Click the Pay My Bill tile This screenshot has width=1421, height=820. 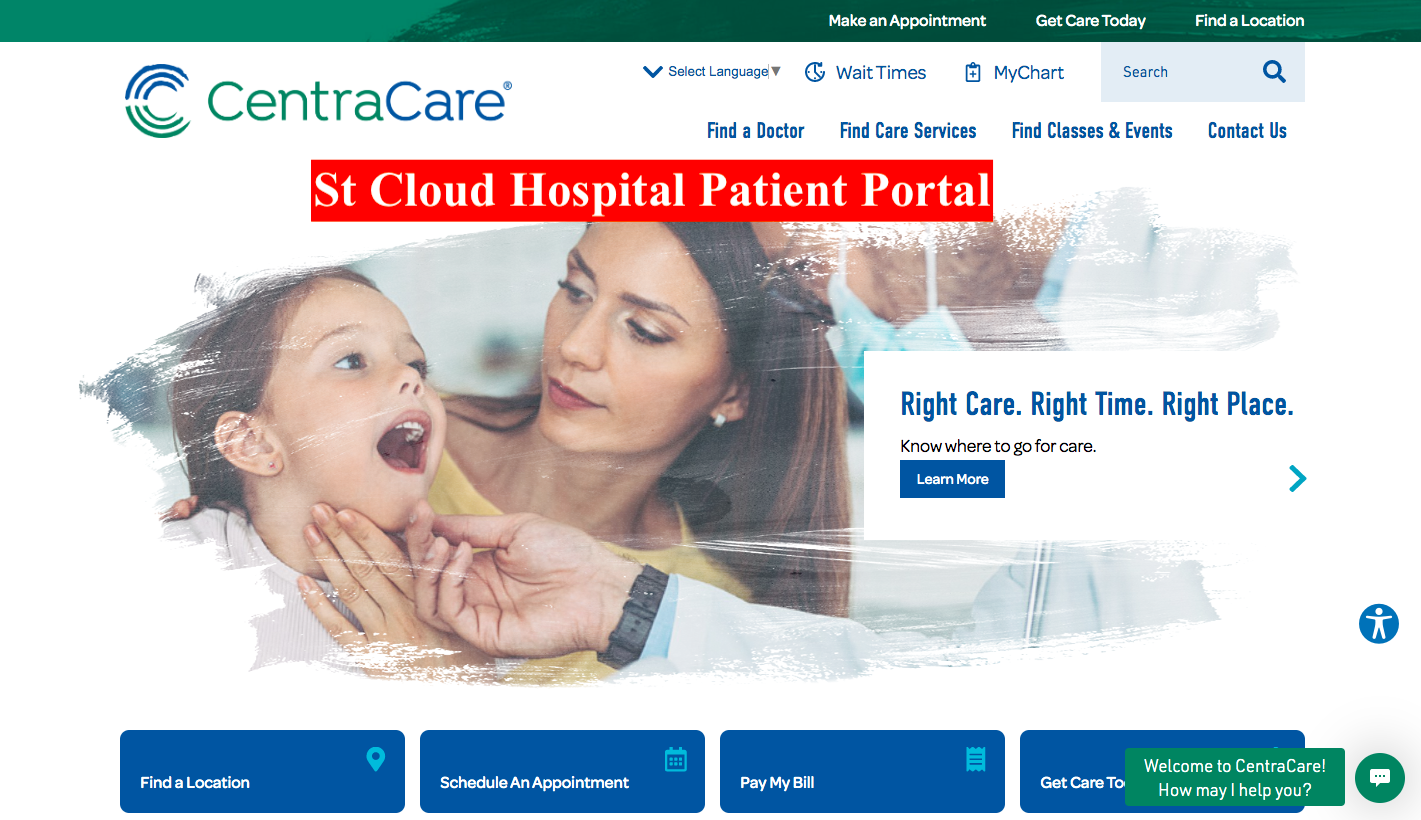(862, 771)
